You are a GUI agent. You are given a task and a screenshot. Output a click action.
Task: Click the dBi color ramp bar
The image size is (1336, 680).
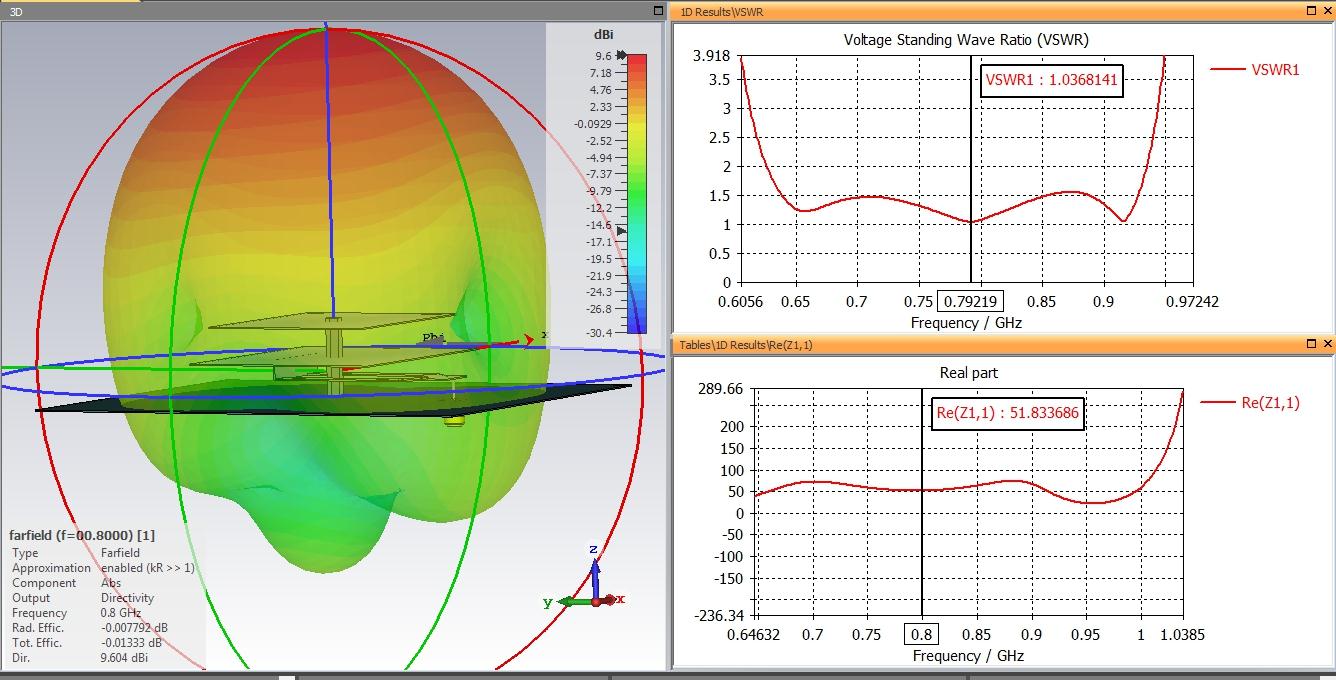[636, 193]
